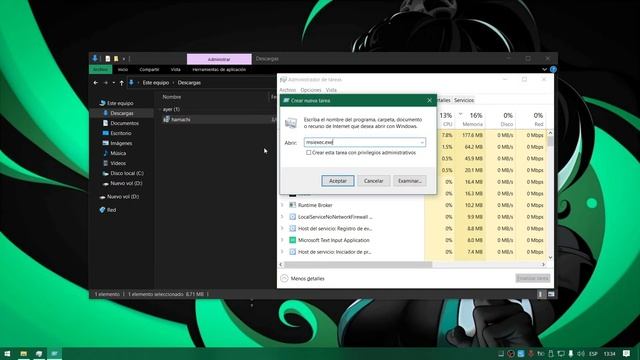Click Aceptar in Crear nueva tarea dialog

pos(338,181)
